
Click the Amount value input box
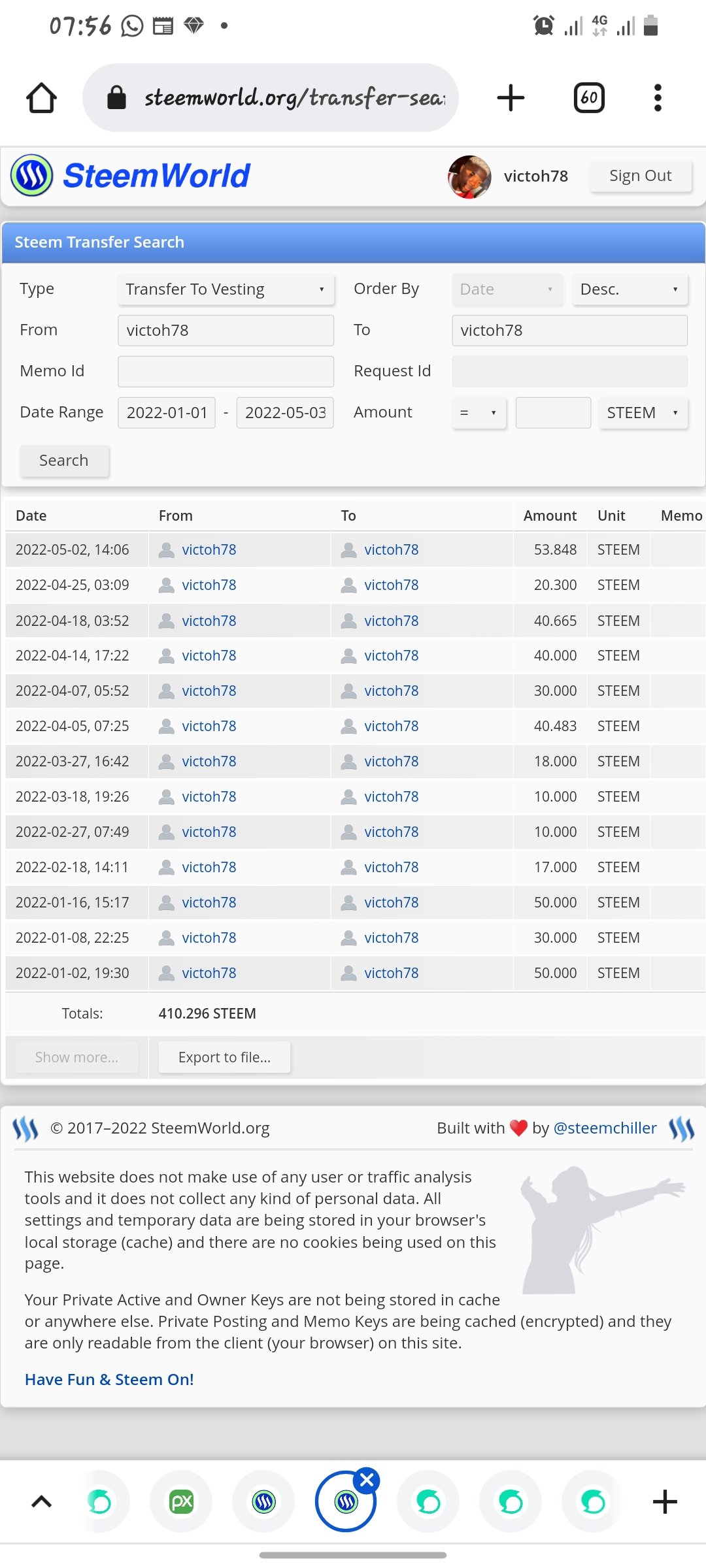click(x=554, y=413)
